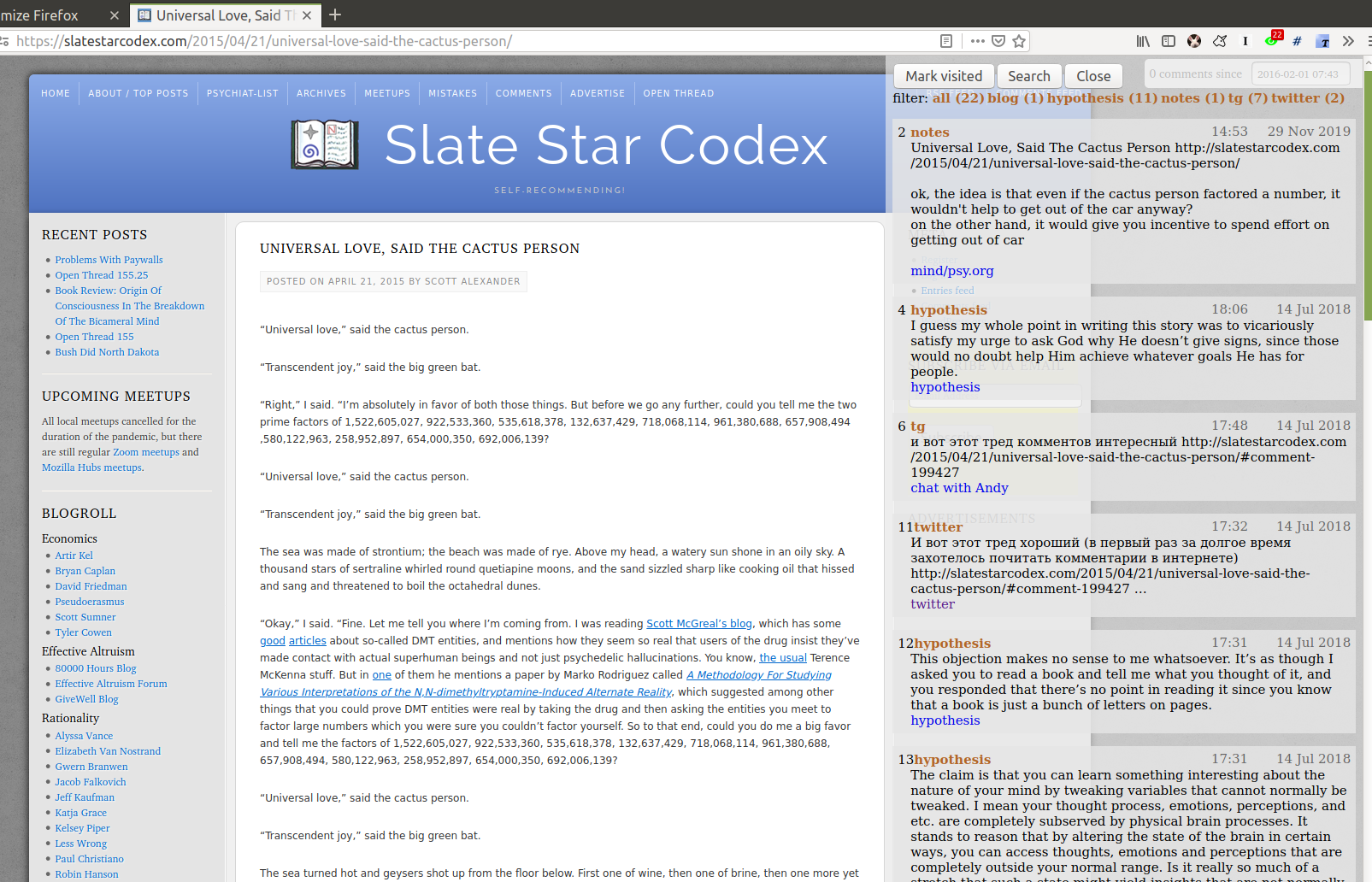Viewport: 1372px width, 882px height.
Task: Filter annotations by notes (1)
Action: tap(1192, 98)
